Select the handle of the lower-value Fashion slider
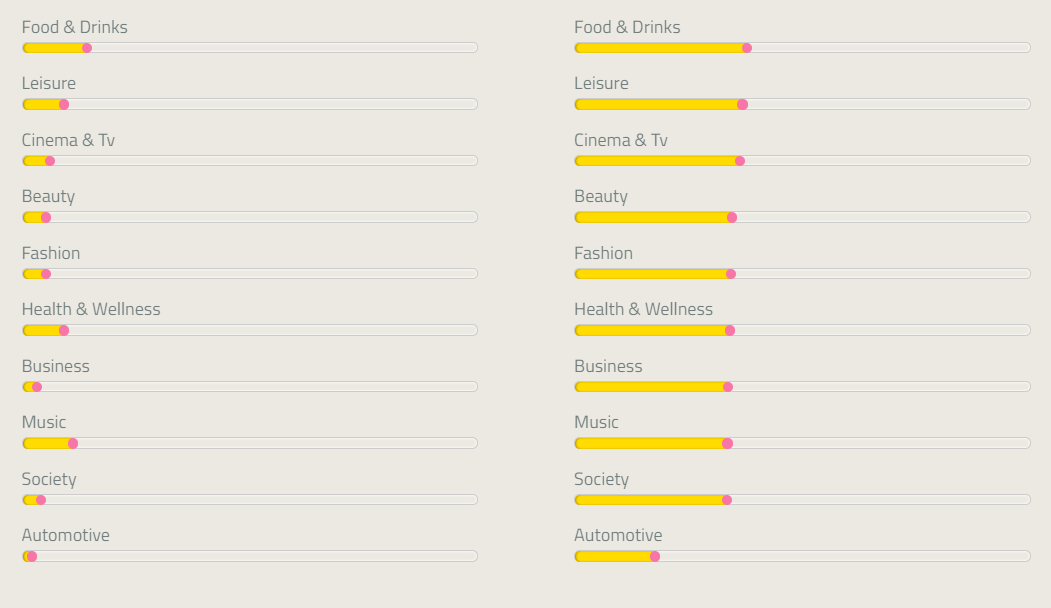The width and height of the screenshot is (1051, 608). pos(46,274)
